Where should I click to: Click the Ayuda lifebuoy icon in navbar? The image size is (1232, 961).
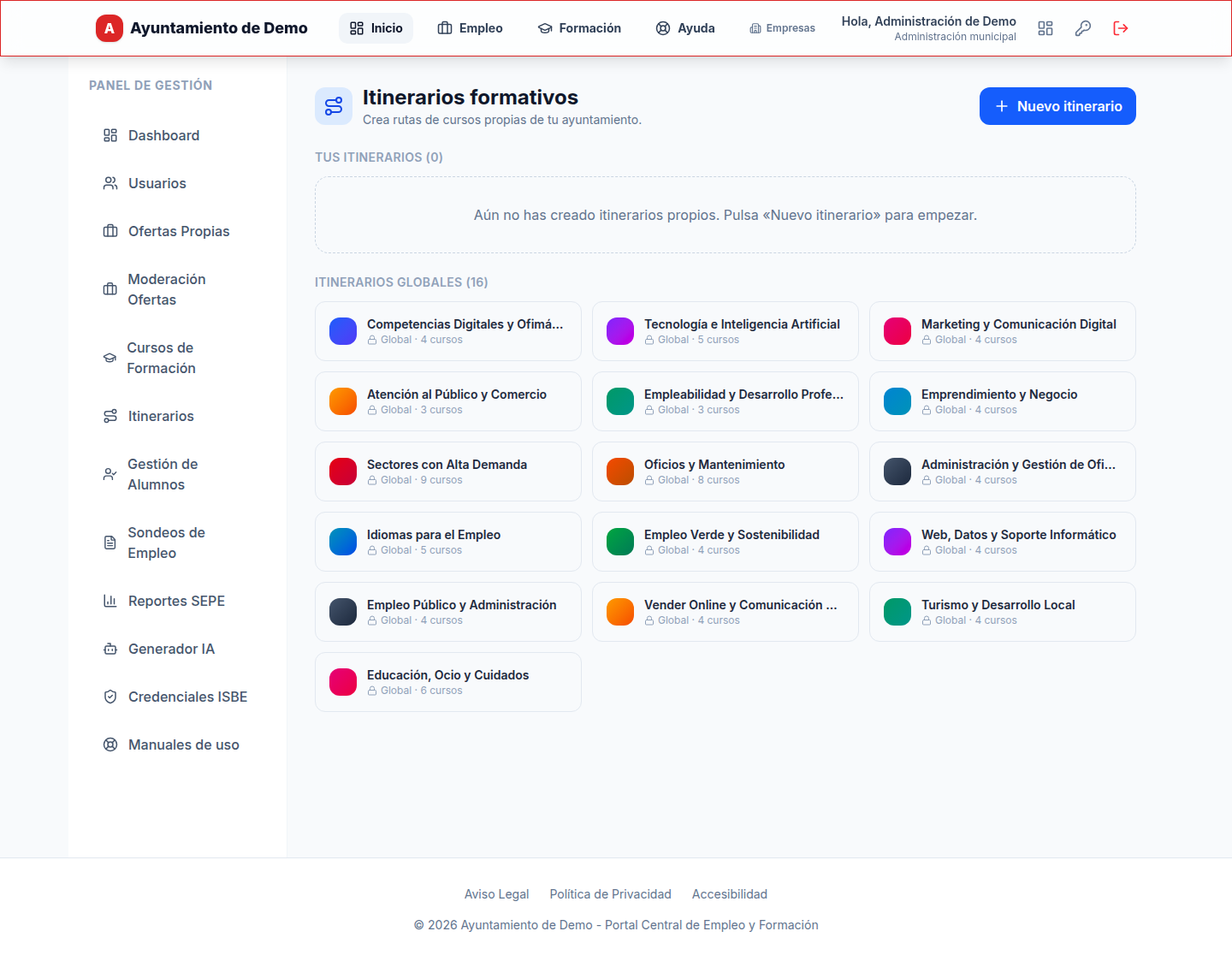663,28
